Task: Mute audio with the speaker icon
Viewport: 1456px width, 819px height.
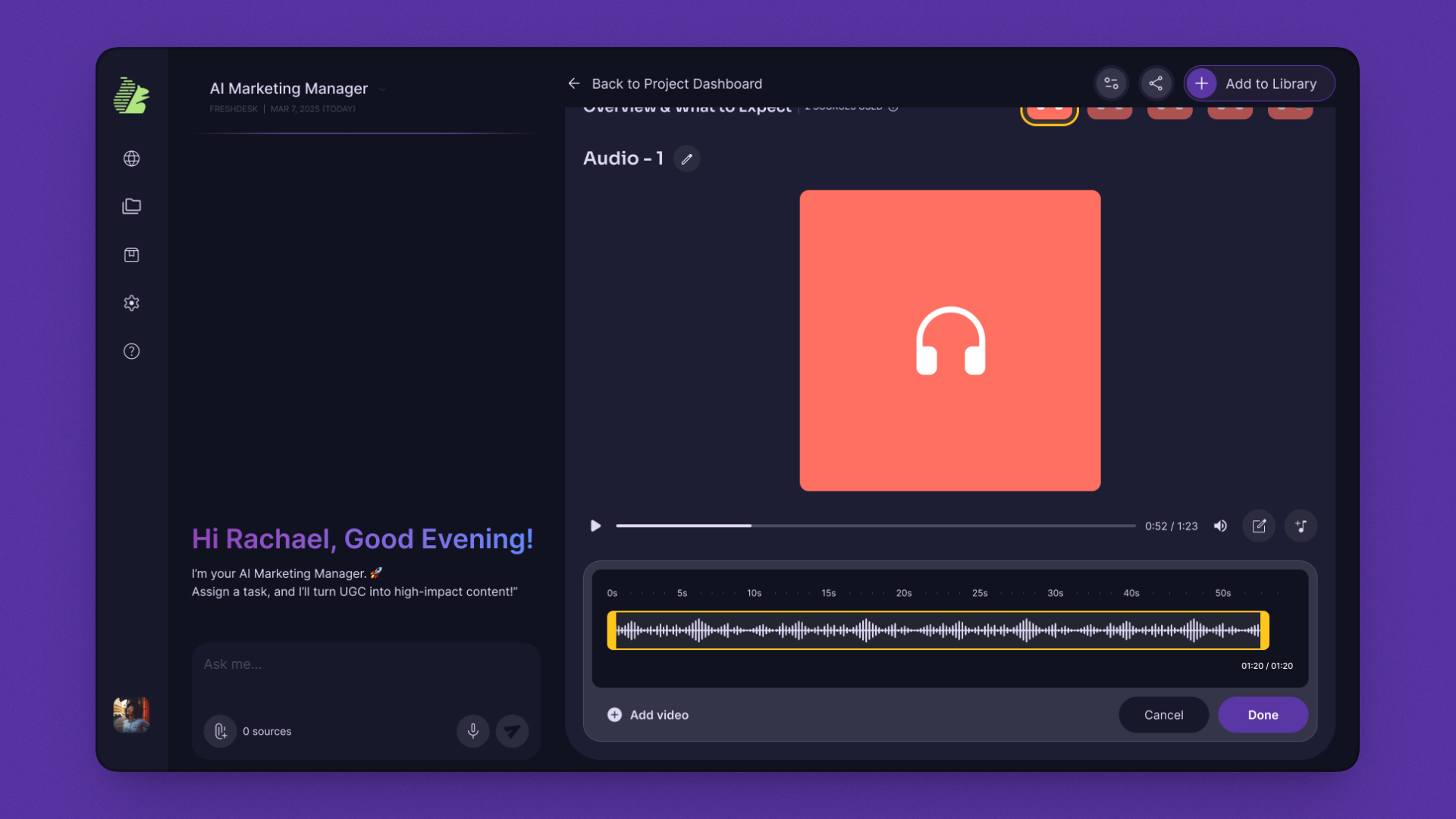Action: pos(1220,526)
